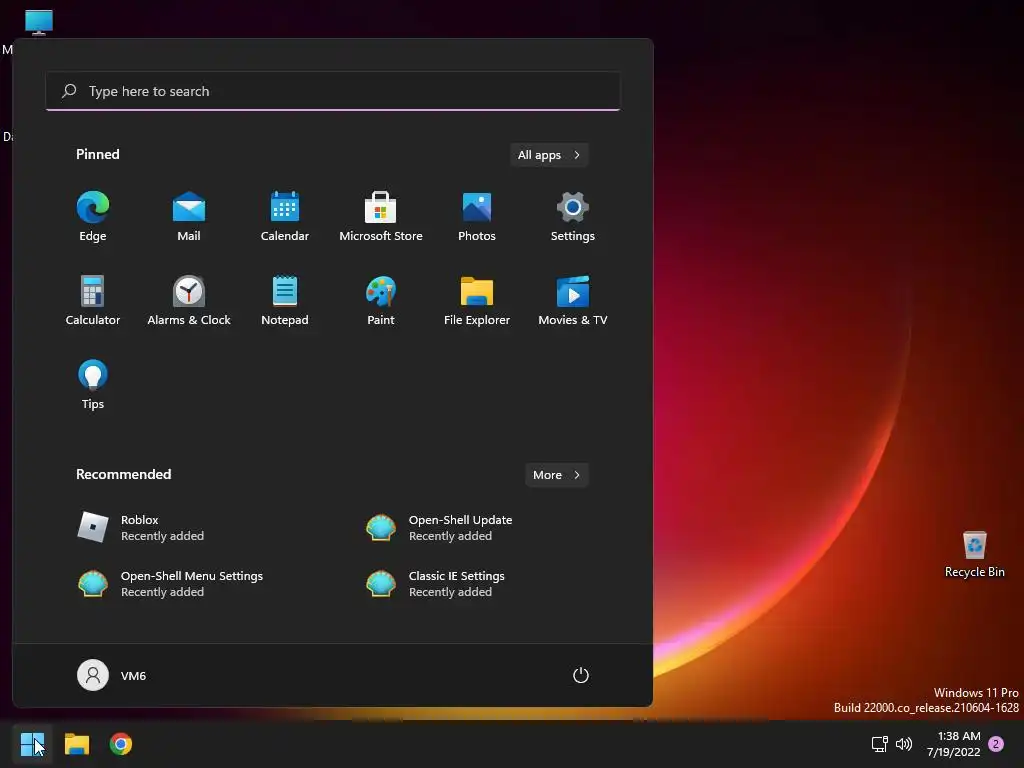Launch Alarms & Clock

[x=189, y=300]
